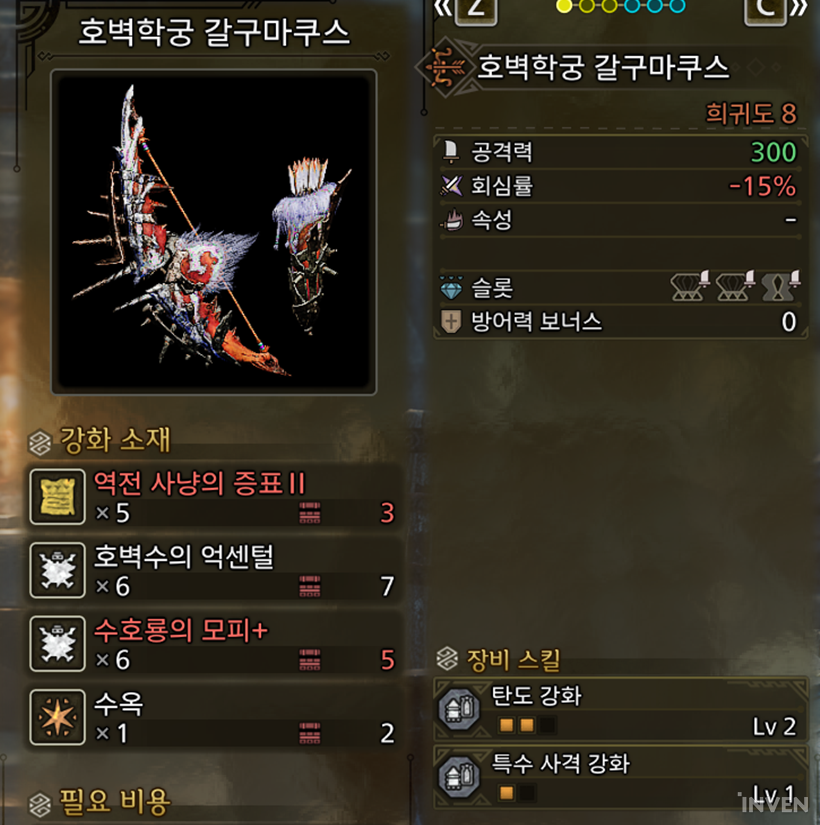
Task: Click the bow weapon preview image
Action: pos(214,232)
